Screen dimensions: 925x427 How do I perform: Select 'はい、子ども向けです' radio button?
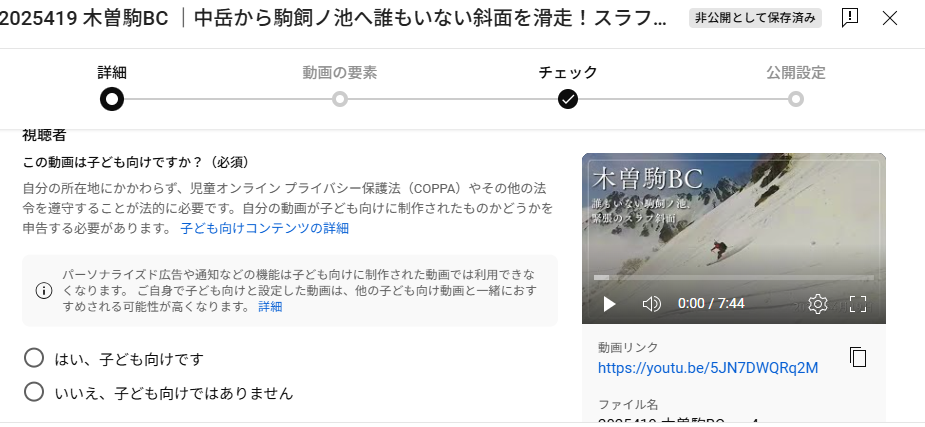point(34,357)
